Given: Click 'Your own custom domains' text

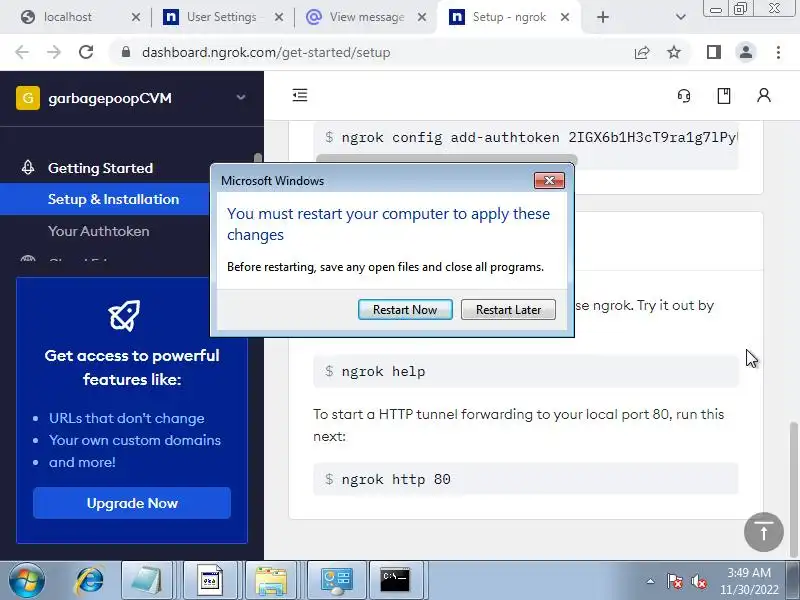Looking at the screenshot, I should (x=135, y=440).
